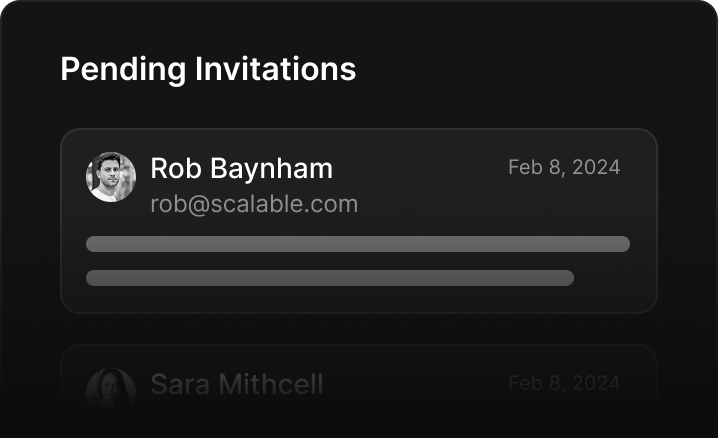
Task: Click the rob@scalable.com email address
Action: (x=254, y=204)
